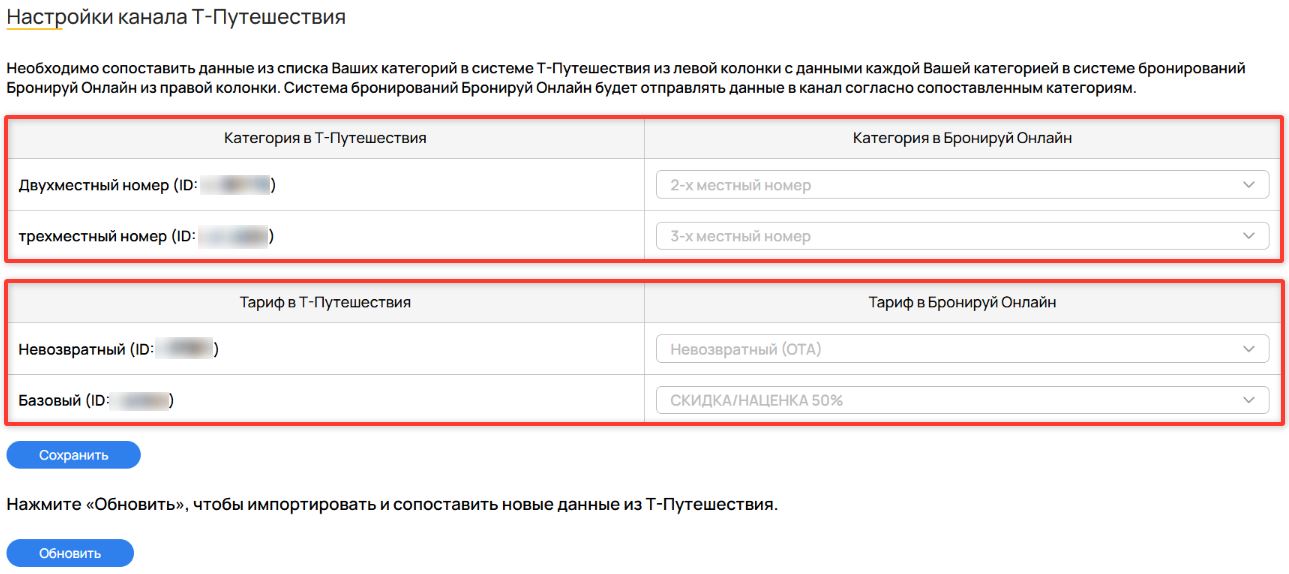The image size is (1289, 574).
Task: Select the 'Невозвратный' tariff label
Action: [71, 349]
